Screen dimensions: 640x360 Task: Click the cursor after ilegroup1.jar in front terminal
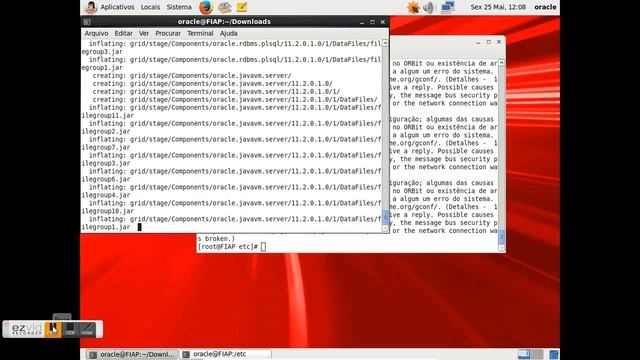pyautogui.click(x=139, y=227)
